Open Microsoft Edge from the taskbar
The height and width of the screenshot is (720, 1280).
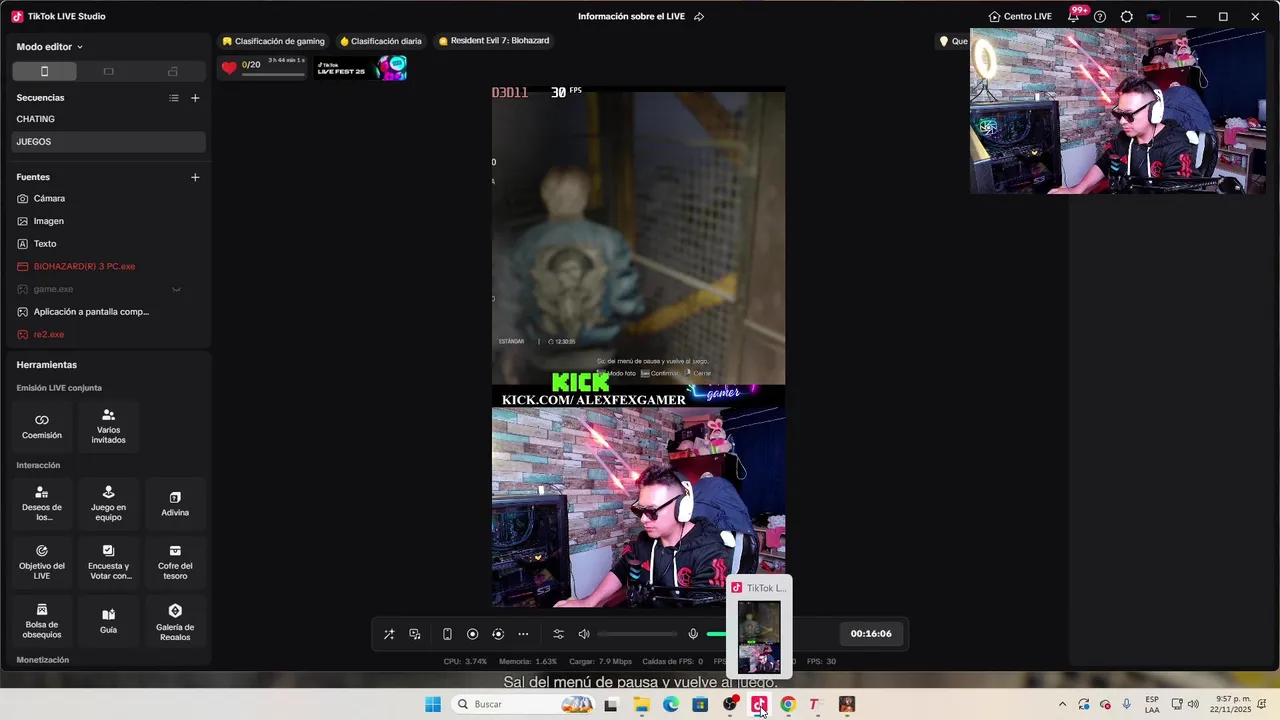coord(671,705)
